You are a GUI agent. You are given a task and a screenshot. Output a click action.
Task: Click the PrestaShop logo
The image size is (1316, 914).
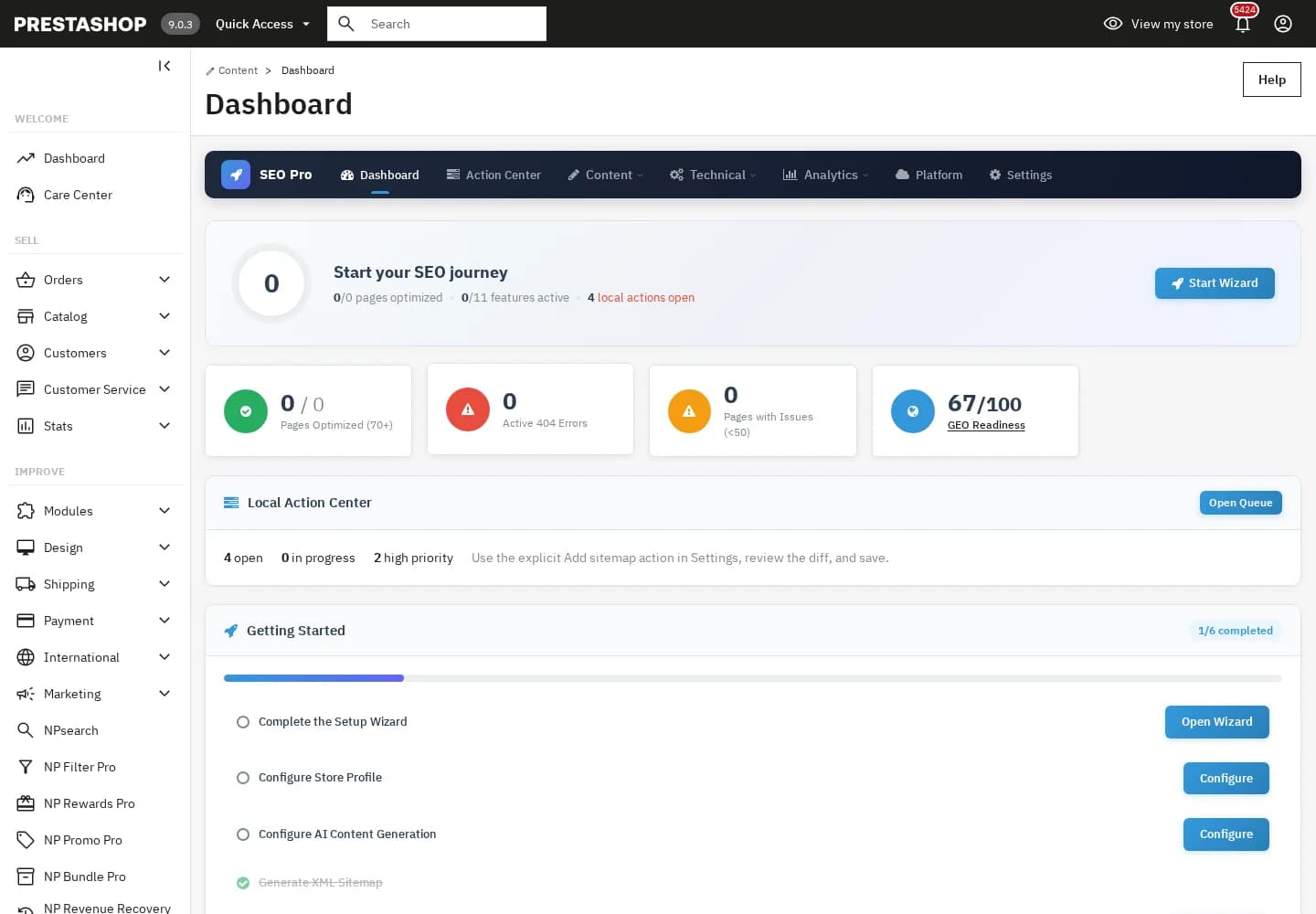coord(80,24)
